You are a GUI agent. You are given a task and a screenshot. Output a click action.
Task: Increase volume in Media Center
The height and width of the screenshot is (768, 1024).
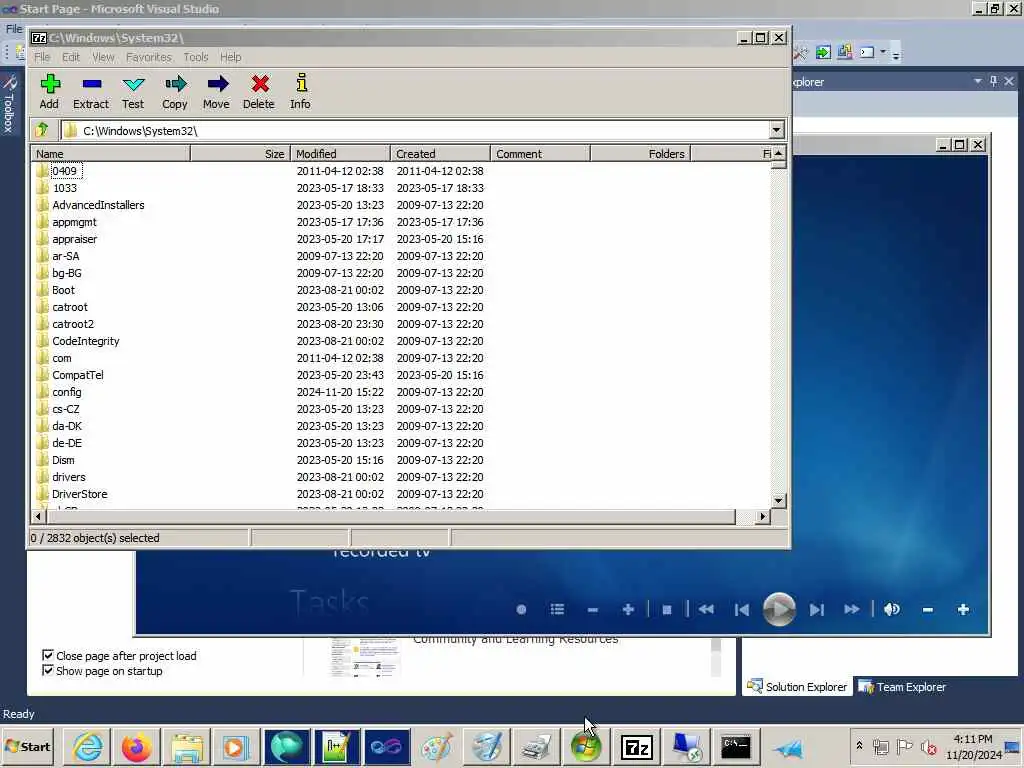point(963,609)
